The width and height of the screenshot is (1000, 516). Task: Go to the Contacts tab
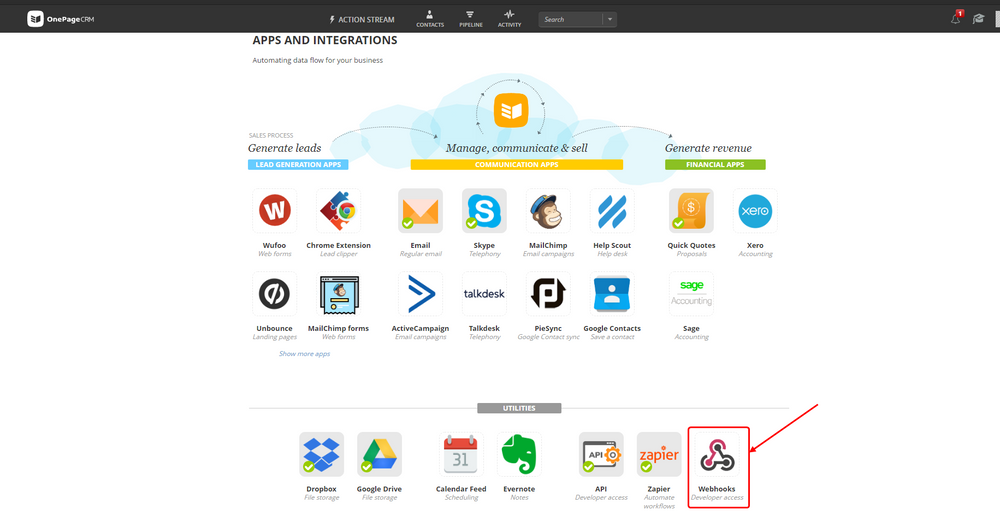coord(430,19)
